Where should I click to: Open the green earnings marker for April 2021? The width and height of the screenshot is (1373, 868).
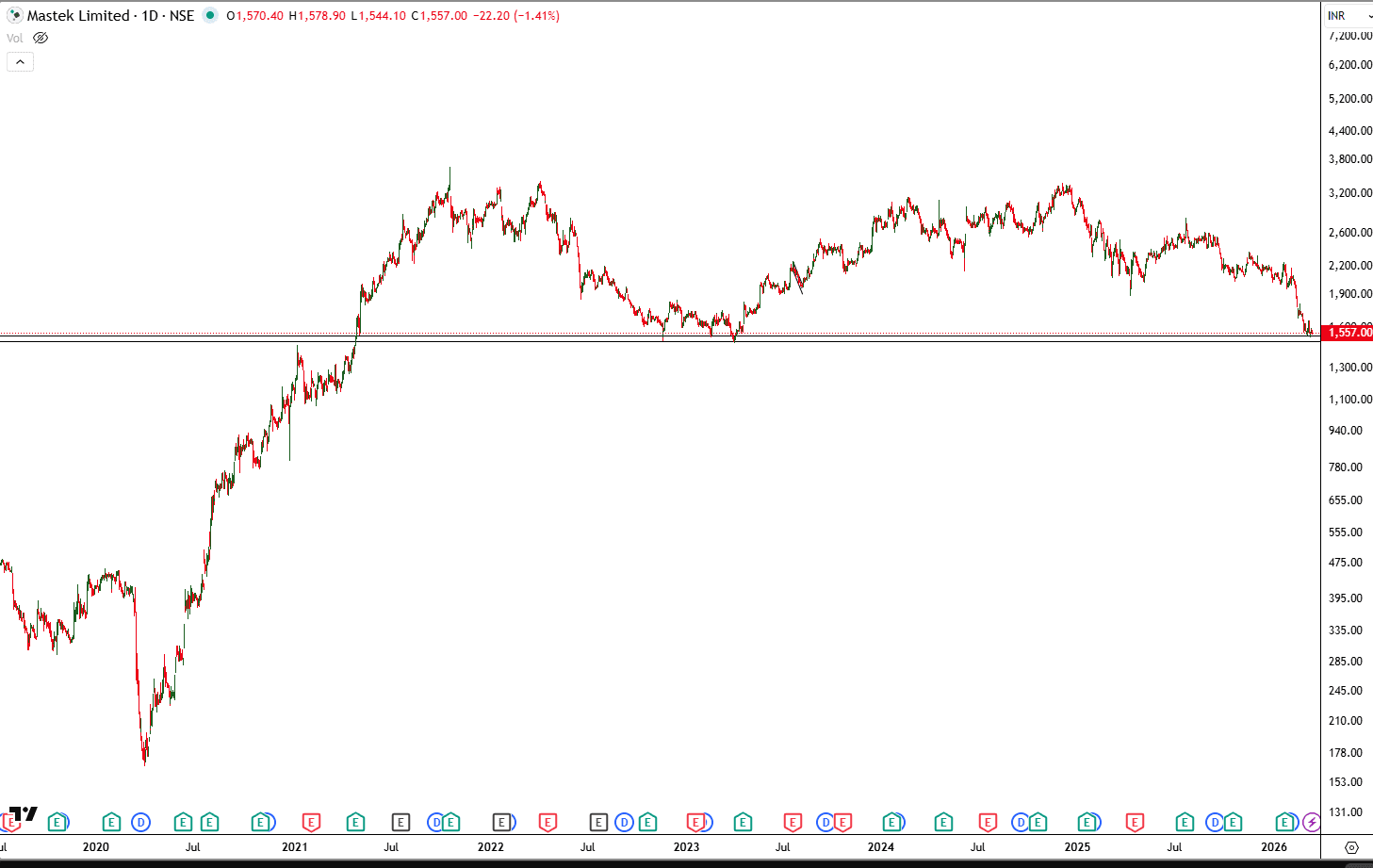pyautogui.click(x=355, y=823)
